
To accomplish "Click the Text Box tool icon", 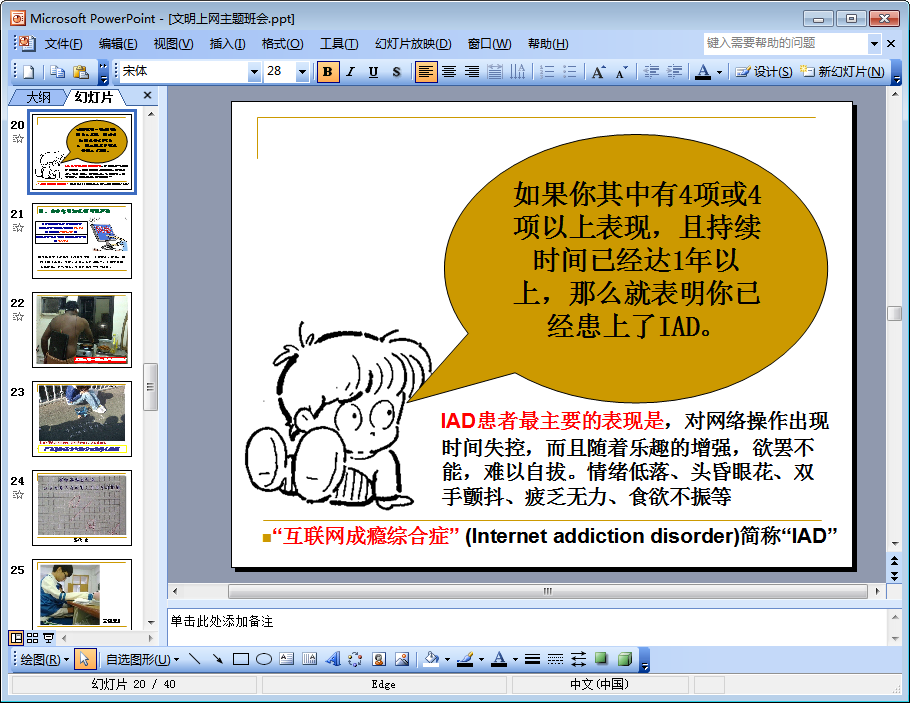I will pos(287,659).
